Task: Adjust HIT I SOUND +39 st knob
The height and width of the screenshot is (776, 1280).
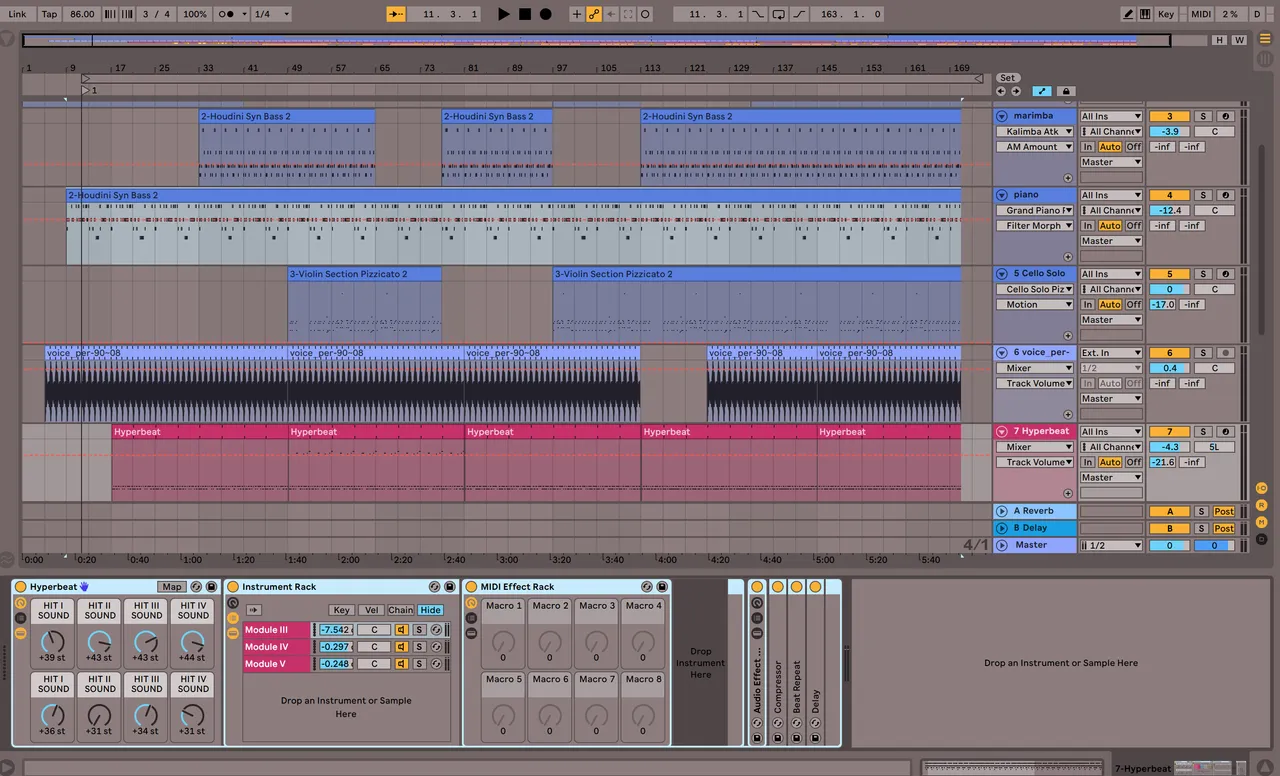Action: [53, 640]
